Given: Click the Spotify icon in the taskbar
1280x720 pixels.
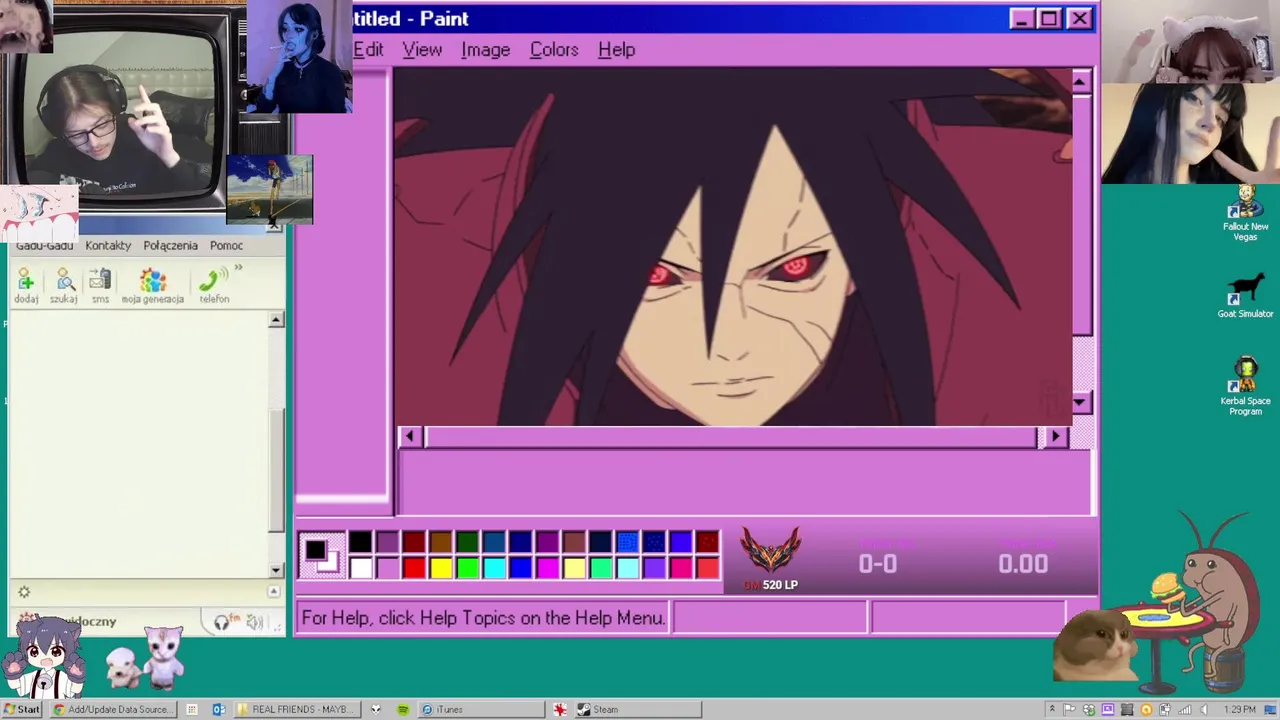Looking at the screenshot, I should (x=403, y=709).
